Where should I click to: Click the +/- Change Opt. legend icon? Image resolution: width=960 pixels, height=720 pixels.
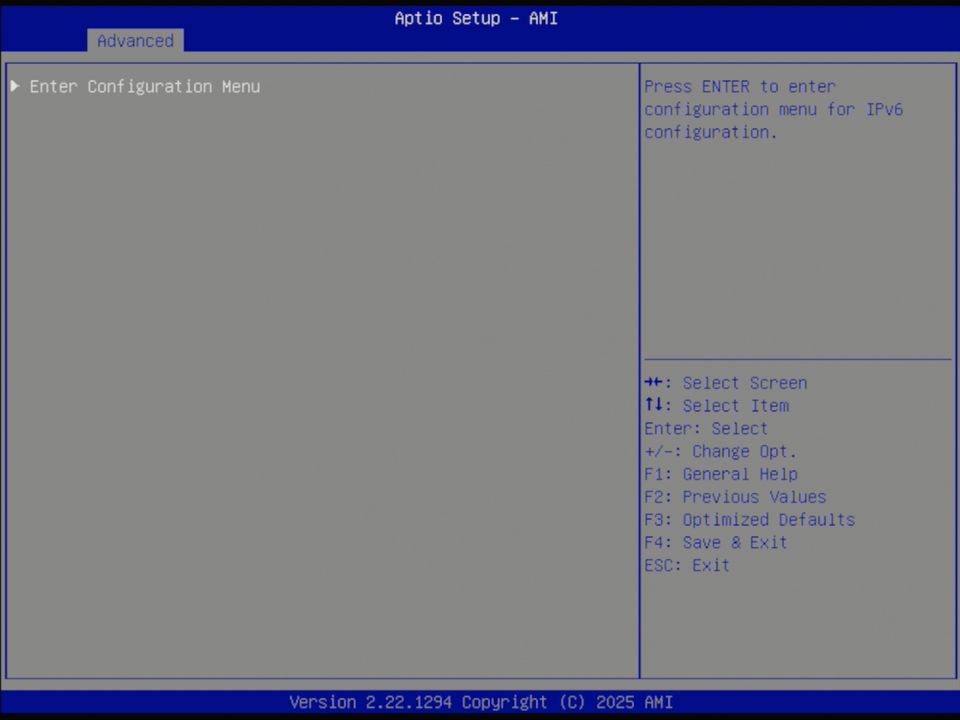click(657, 451)
